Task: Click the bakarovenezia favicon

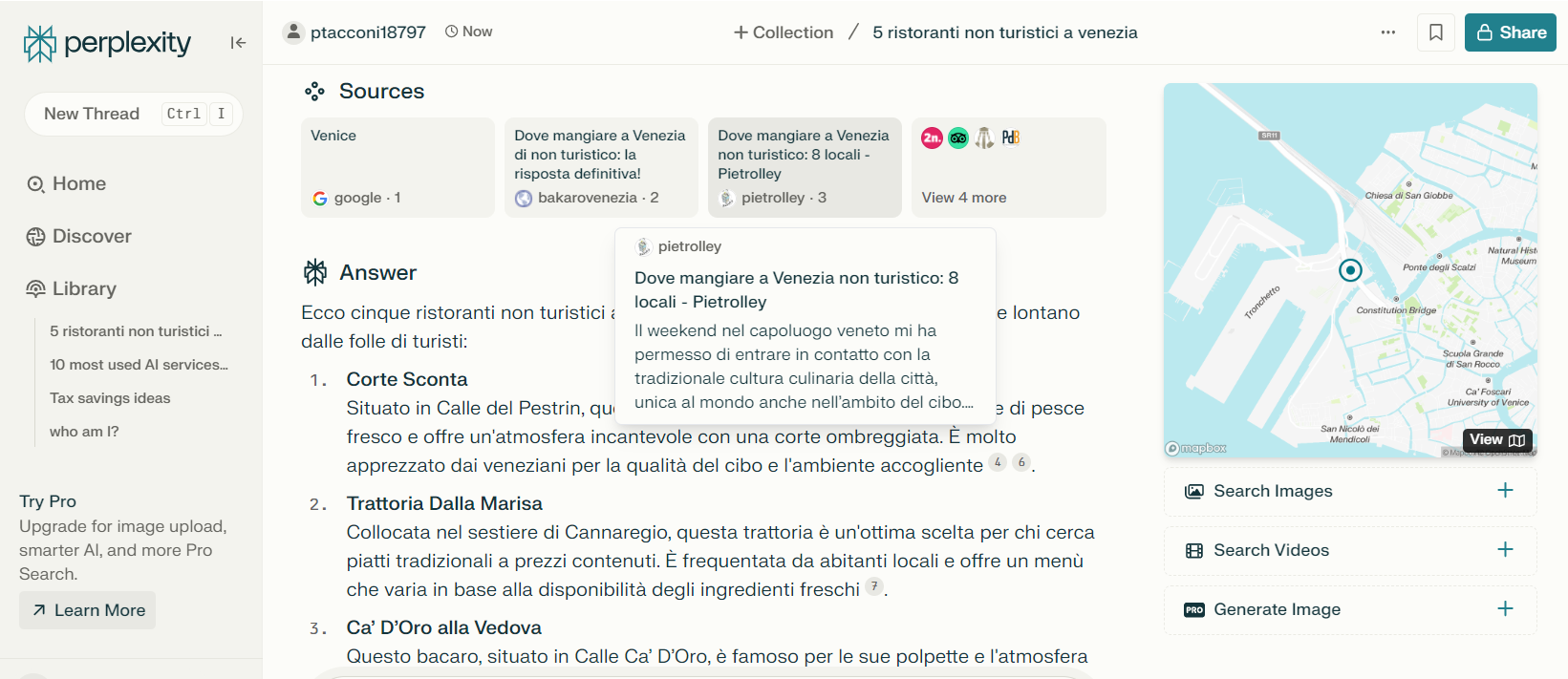Action: [524, 199]
